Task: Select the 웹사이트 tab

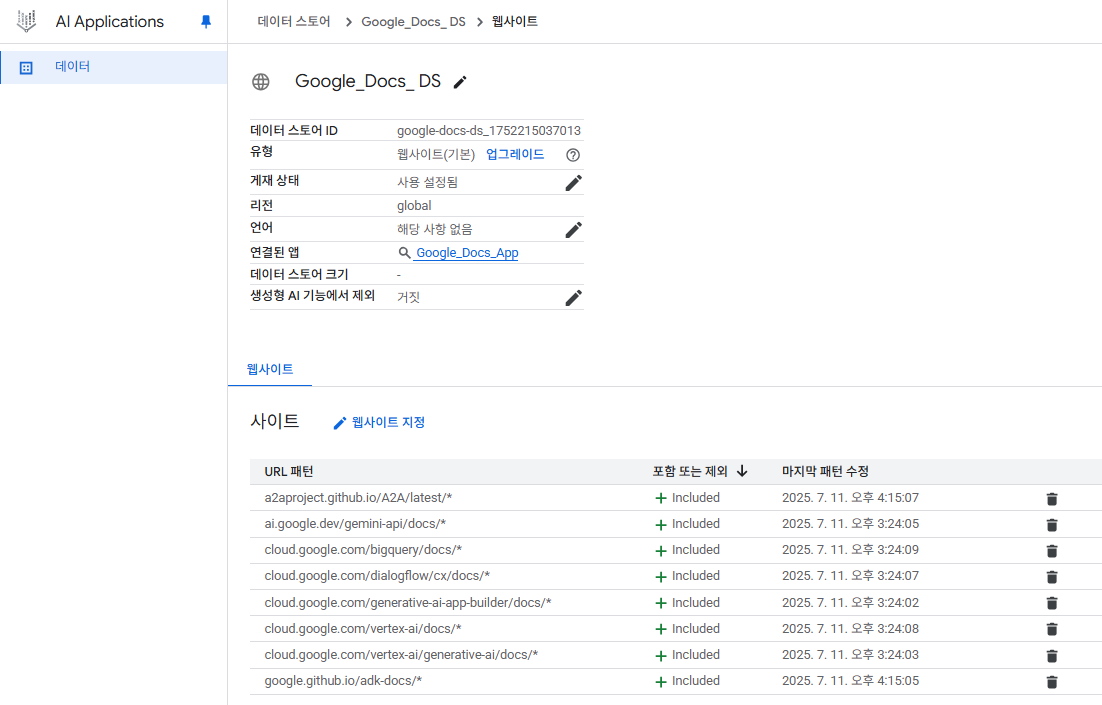Action: coord(270,369)
